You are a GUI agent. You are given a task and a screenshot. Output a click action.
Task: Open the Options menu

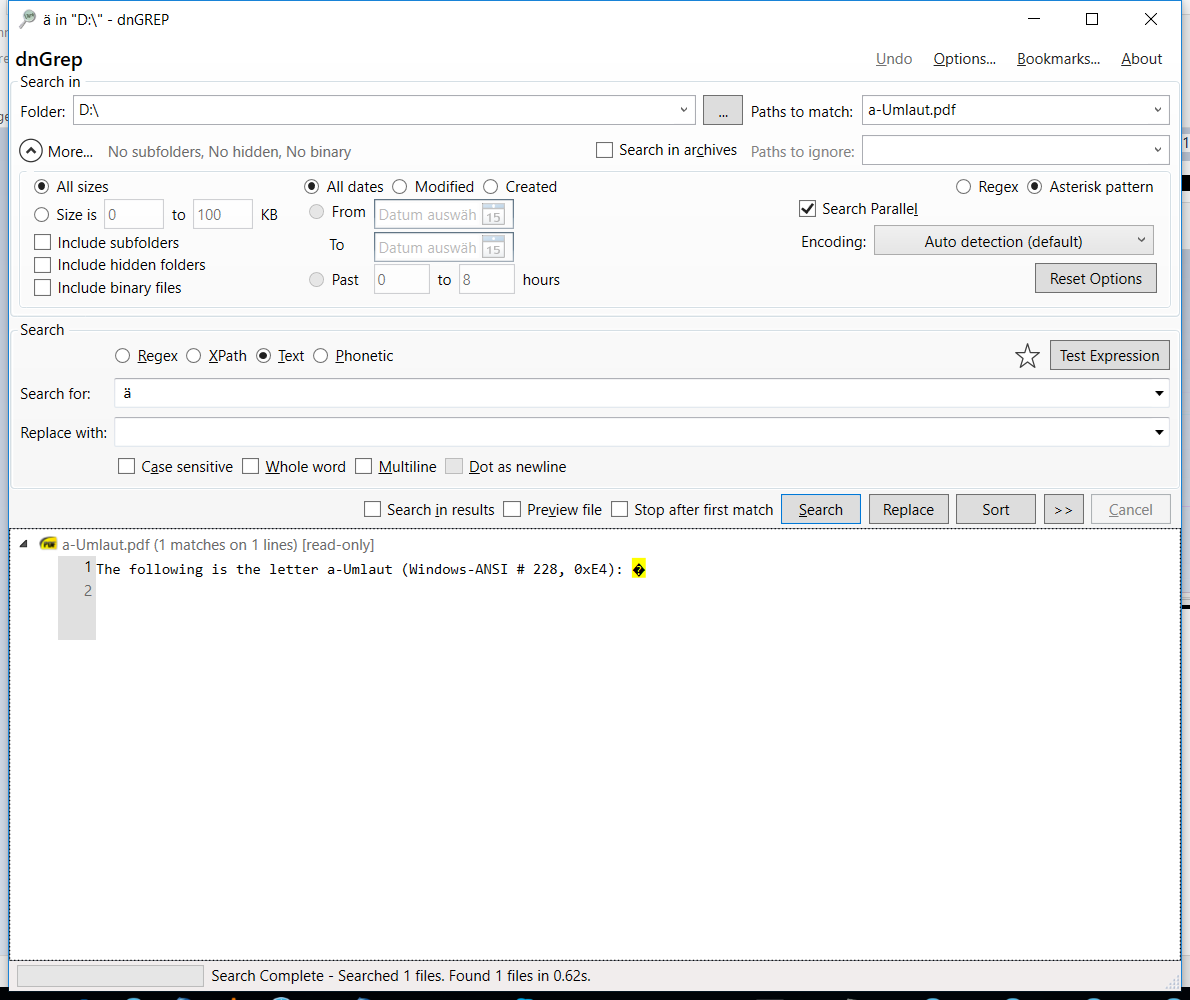coord(963,59)
